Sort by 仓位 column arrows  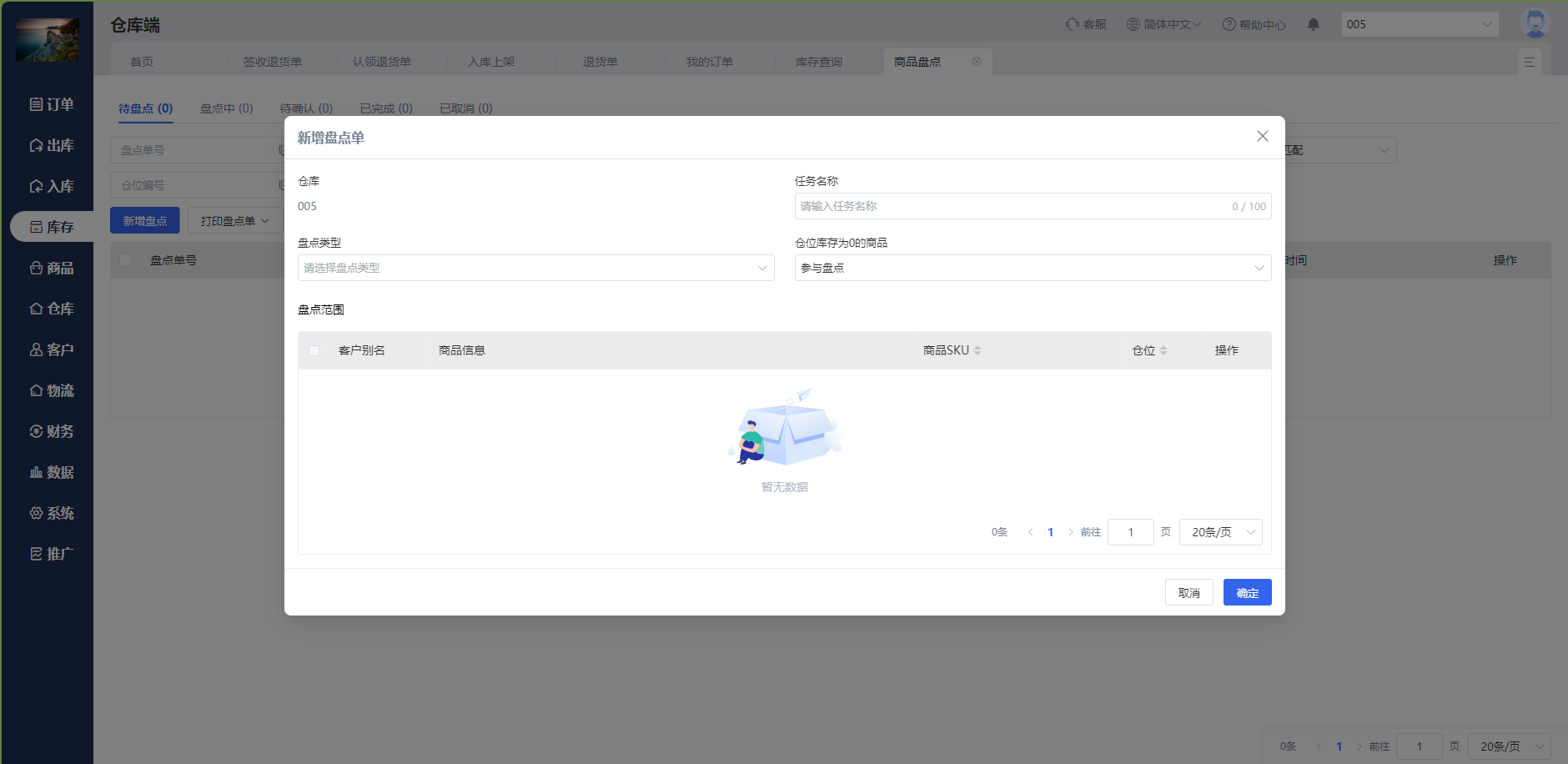coord(1163,350)
